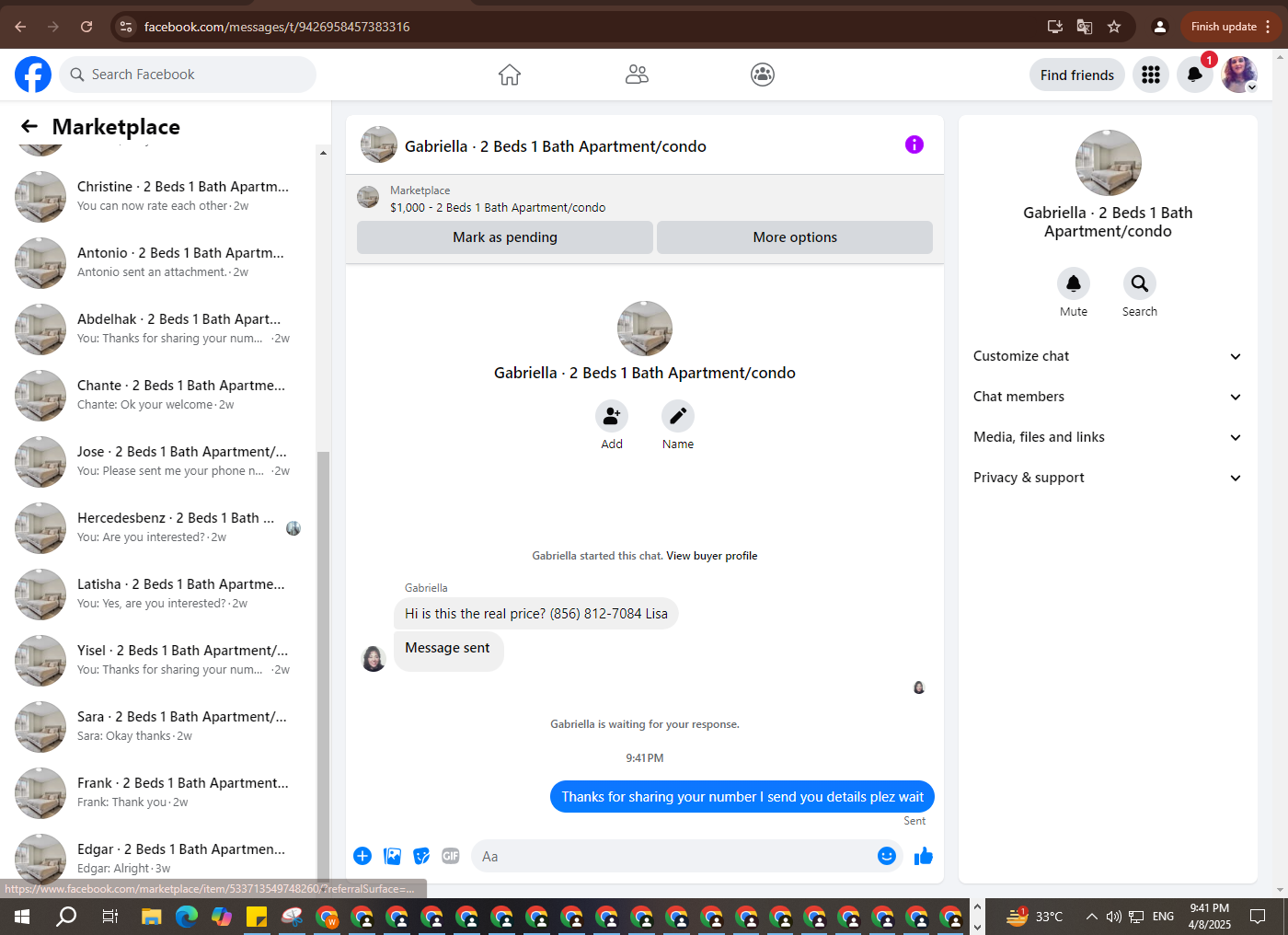This screenshot has height=935, width=1288.
Task: Open Windows taskbar search
Action: point(66,917)
